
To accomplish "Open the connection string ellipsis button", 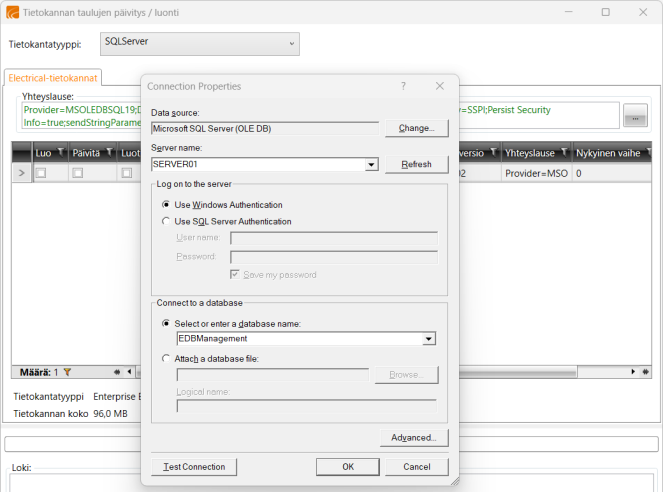I will point(635,115).
